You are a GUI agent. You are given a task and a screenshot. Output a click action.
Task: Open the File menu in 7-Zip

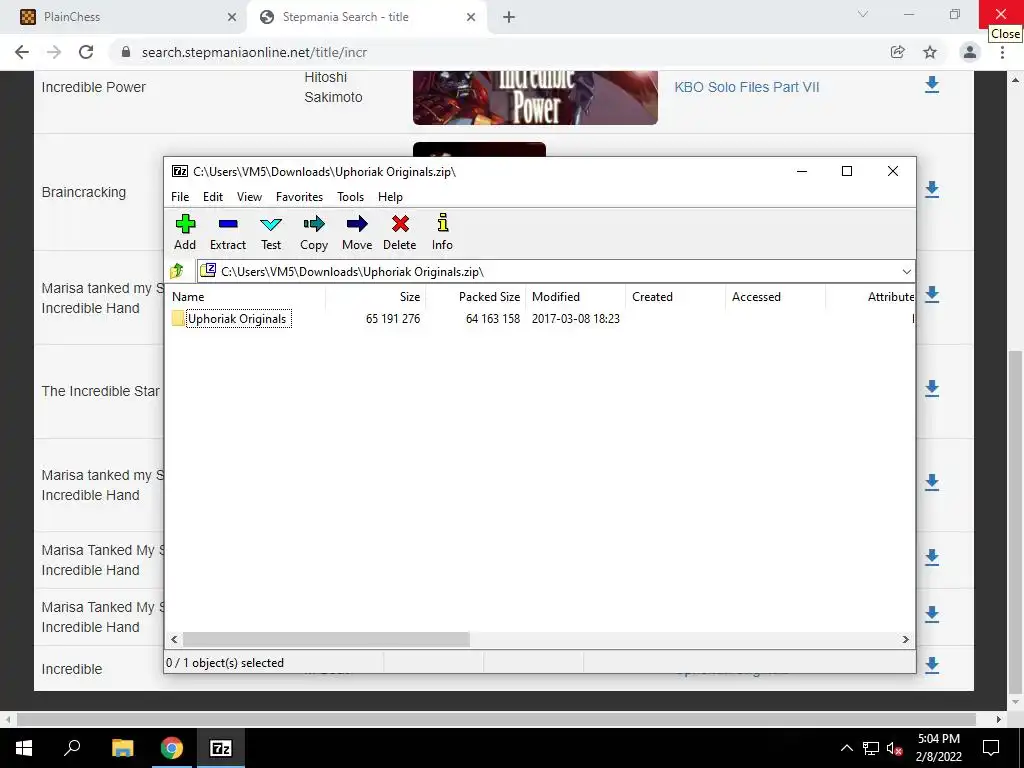click(x=180, y=197)
